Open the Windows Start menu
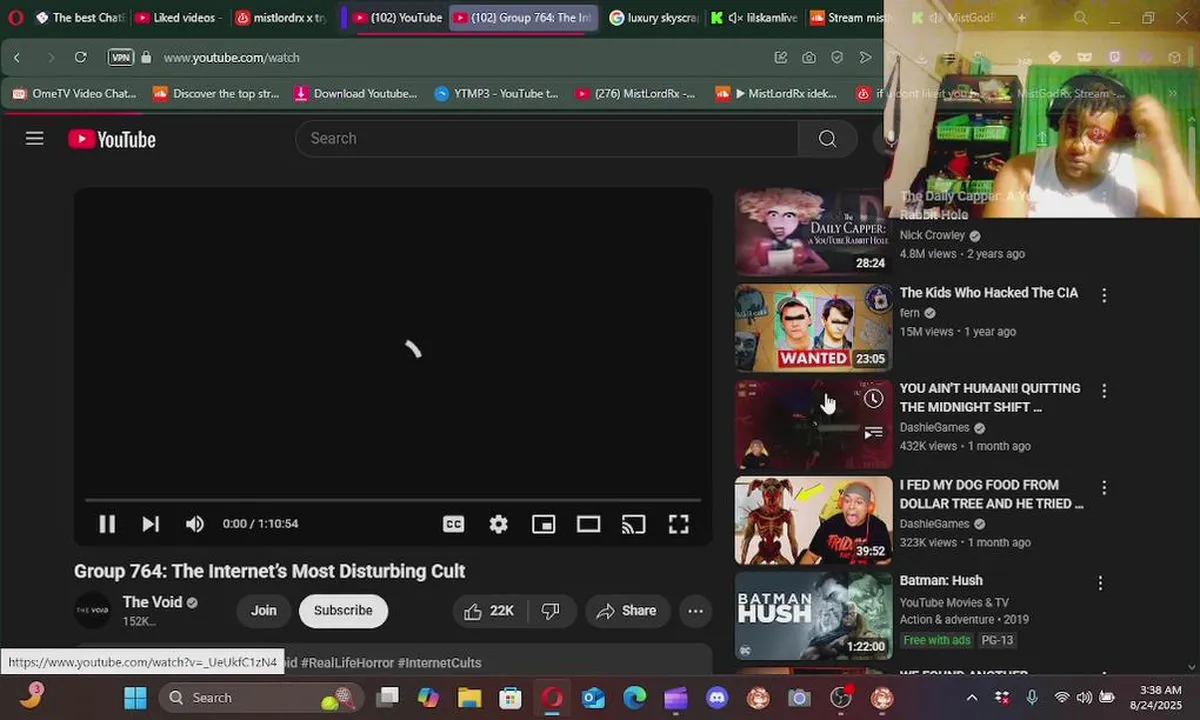 pos(135,697)
